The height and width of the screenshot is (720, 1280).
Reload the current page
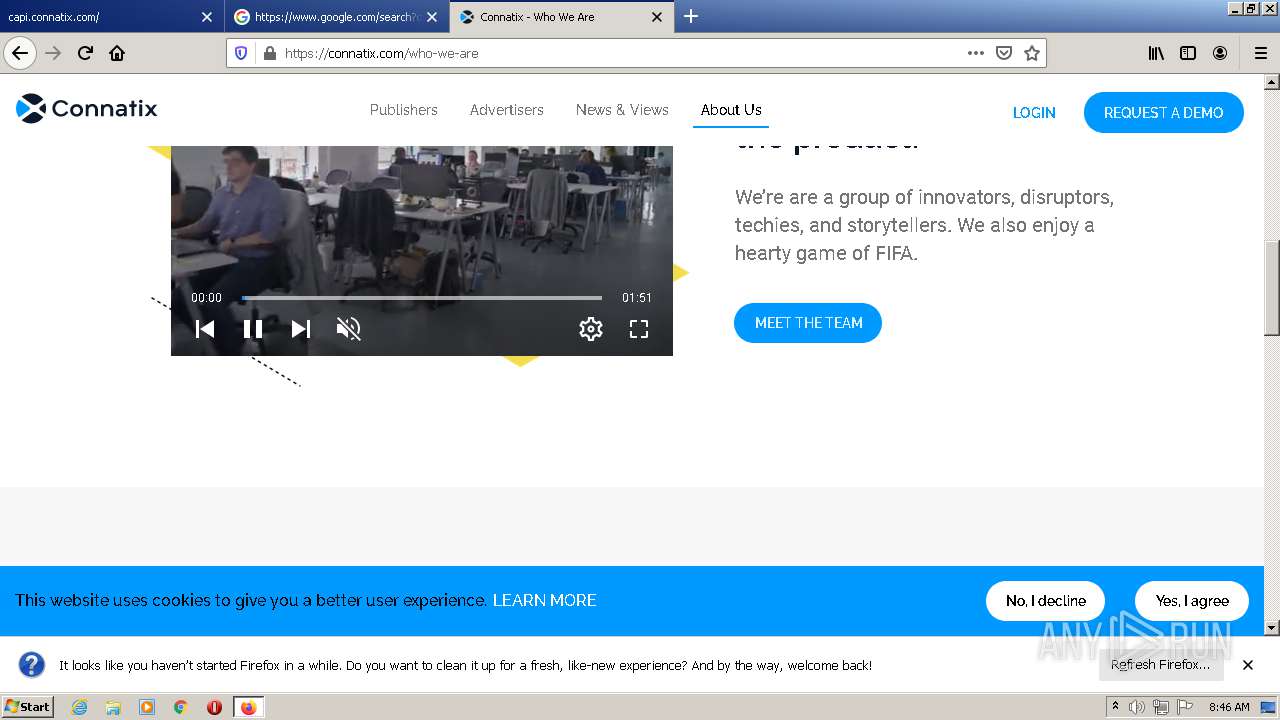pos(86,53)
